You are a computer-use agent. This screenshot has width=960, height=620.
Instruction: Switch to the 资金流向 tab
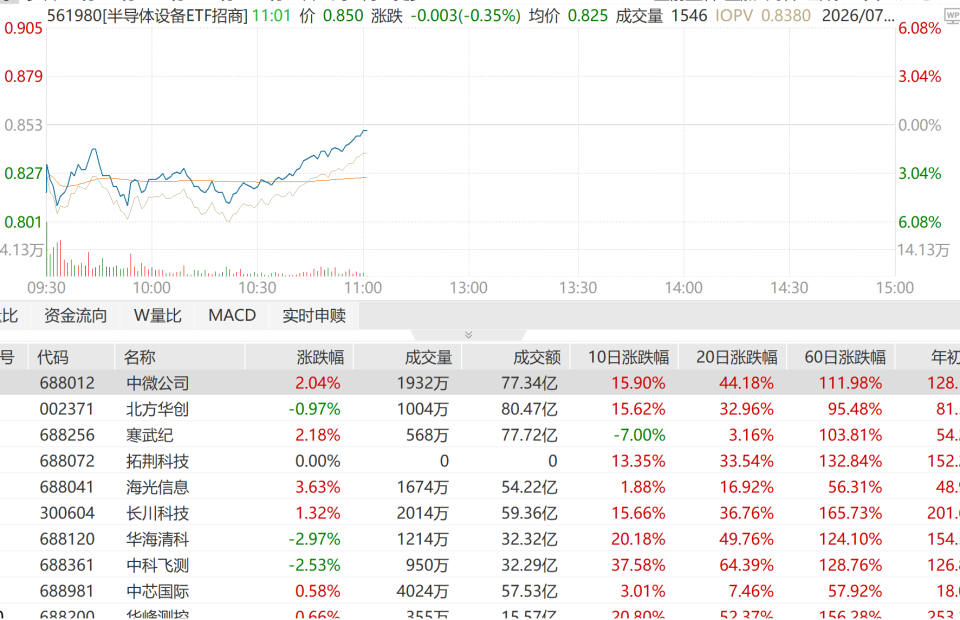point(76,316)
